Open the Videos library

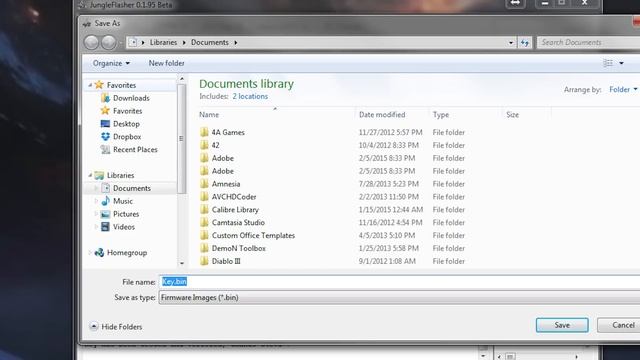tap(118, 227)
